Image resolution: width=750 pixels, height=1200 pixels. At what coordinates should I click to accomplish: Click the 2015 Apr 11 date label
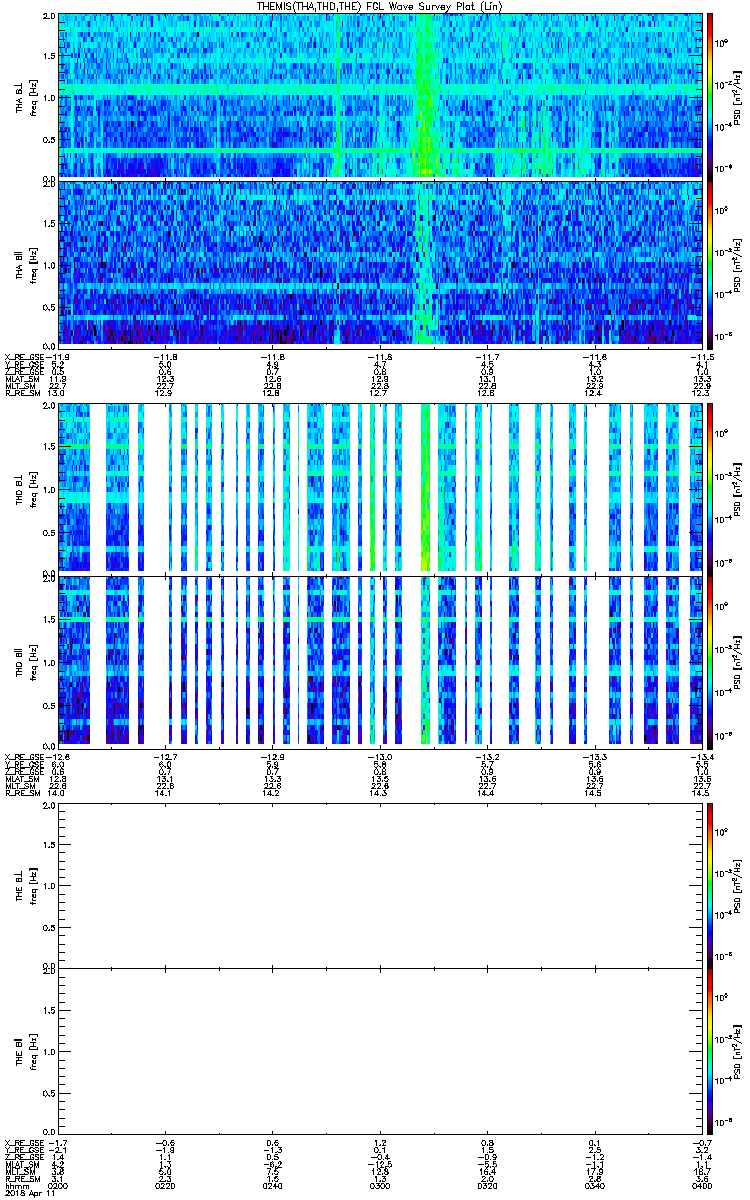point(28,1193)
